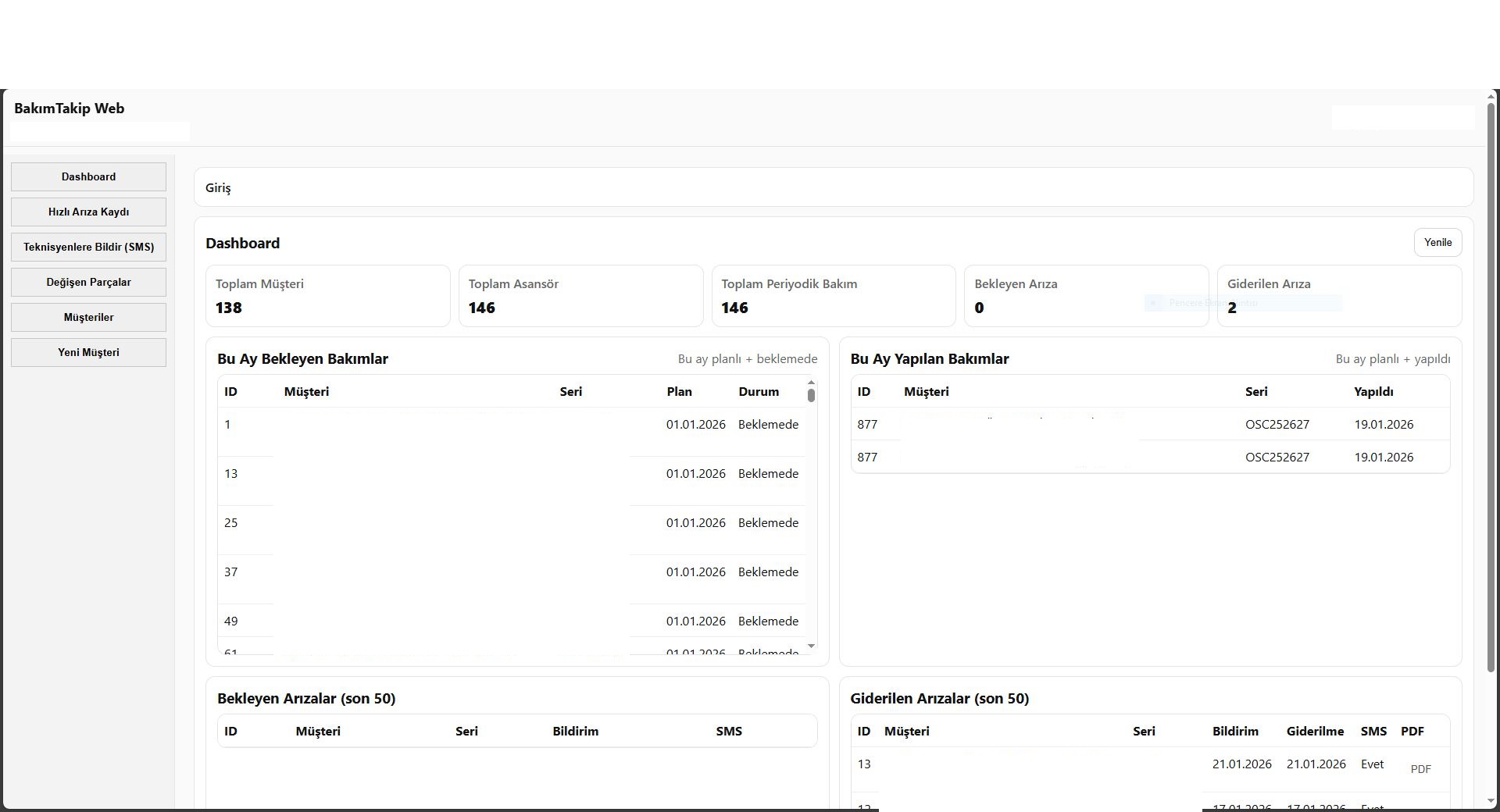The height and width of the screenshot is (812, 1500).
Task: Open the Değişen Parçalar section
Action: click(88, 282)
